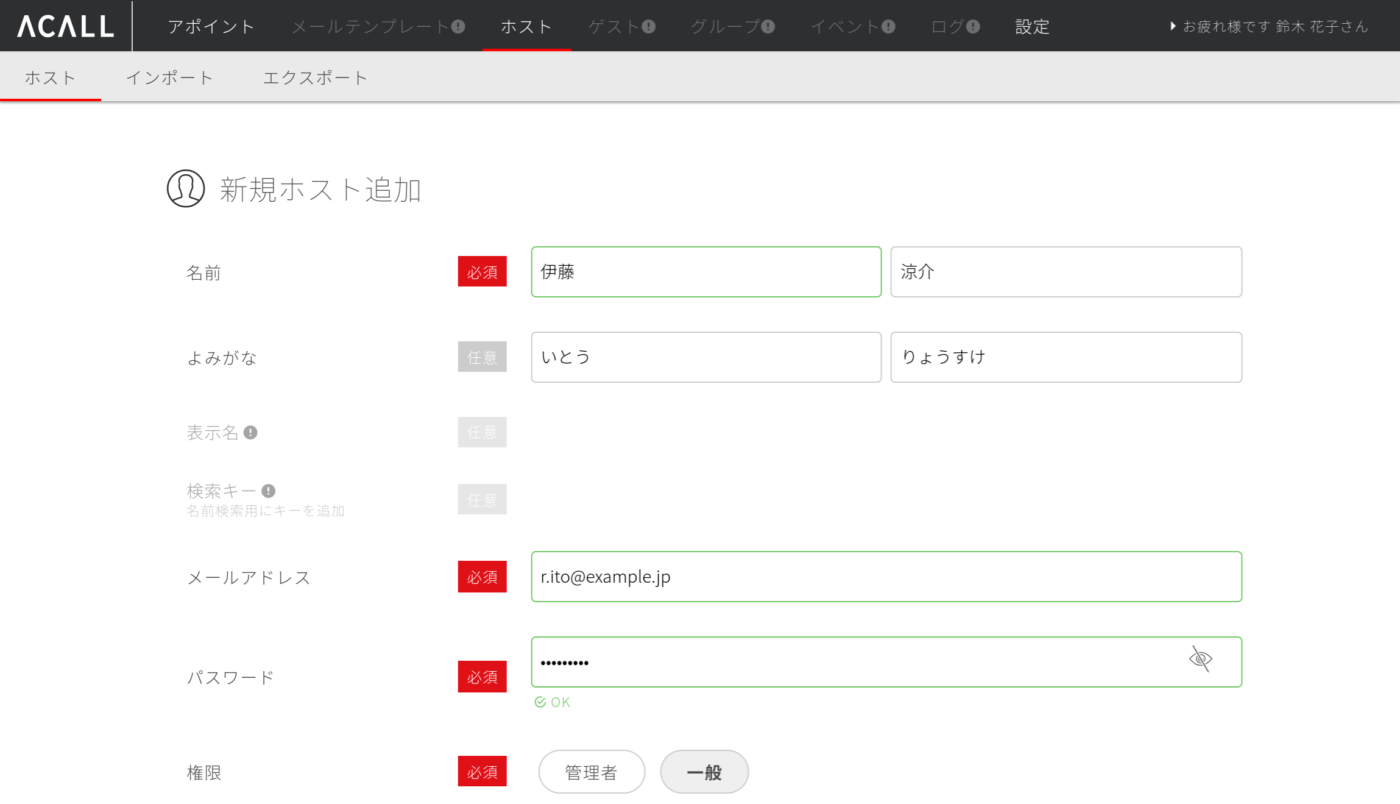This screenshot has width=1400, height=804.
Task: Click the email field with r.ito@example.jp
Action: (886, 577)
